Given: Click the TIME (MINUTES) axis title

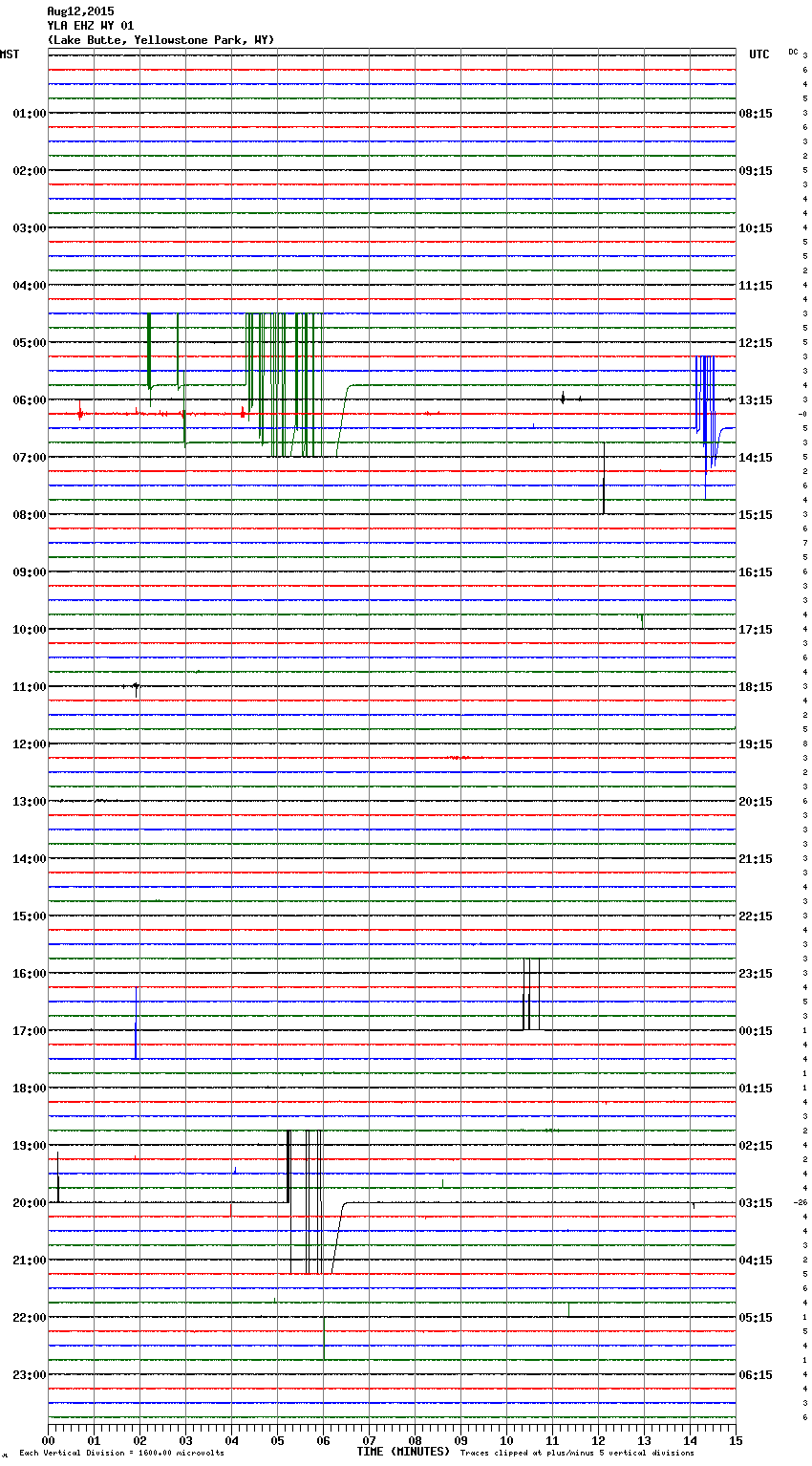Looking at the screenshot, I should [403, 1452].
